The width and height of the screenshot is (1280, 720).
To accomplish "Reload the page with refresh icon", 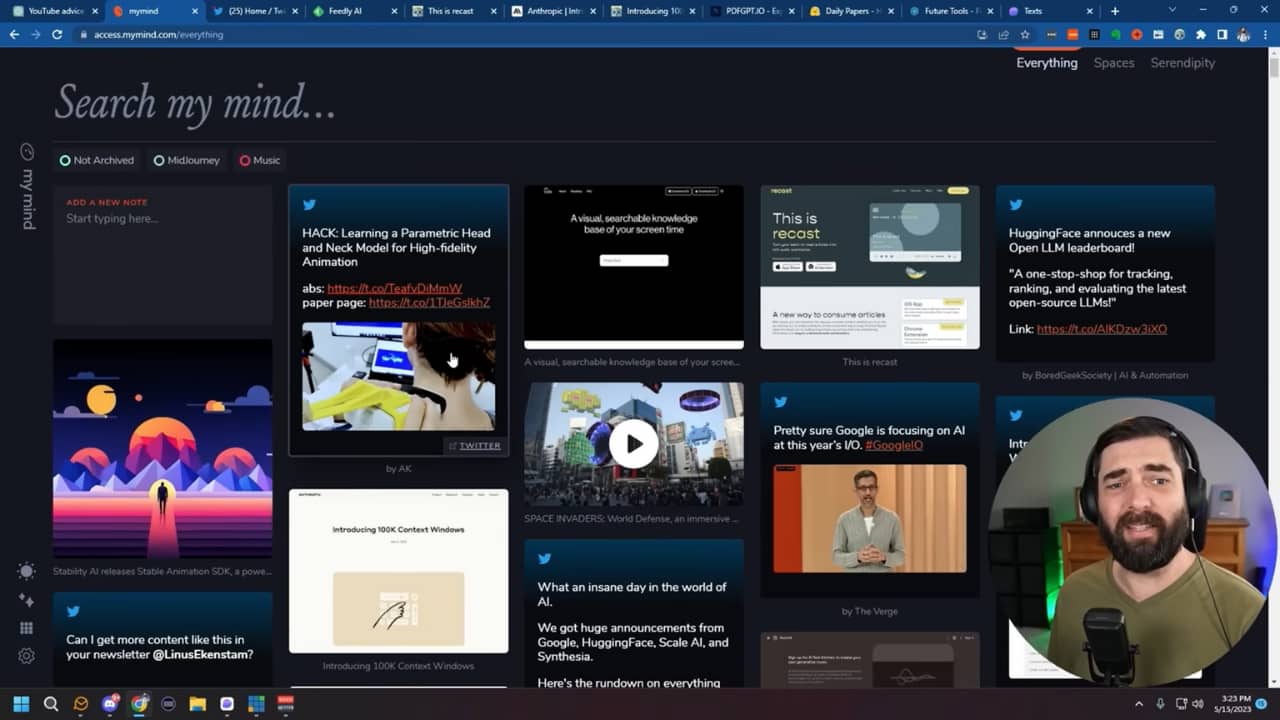I will click(57, 34).
